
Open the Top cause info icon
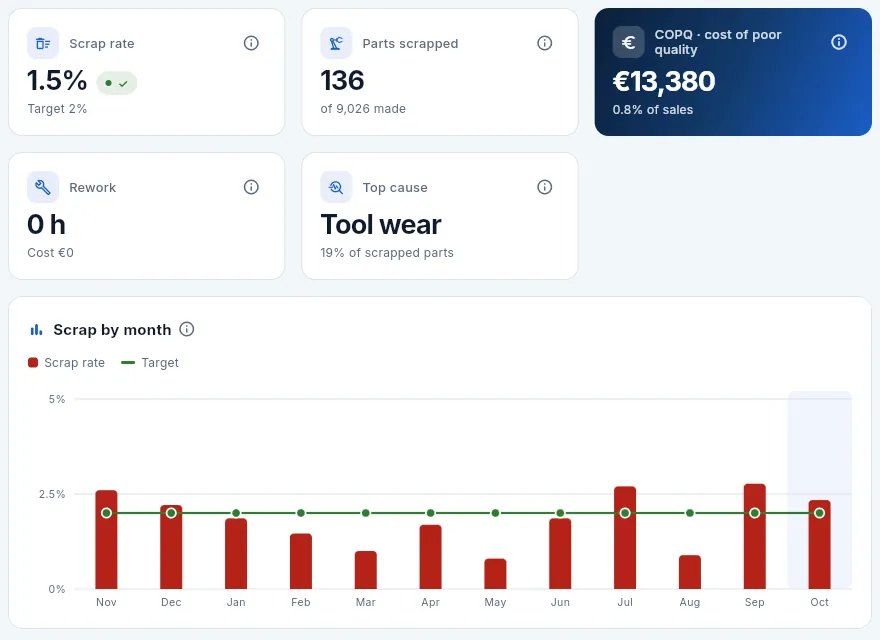[x=544, y=187]
